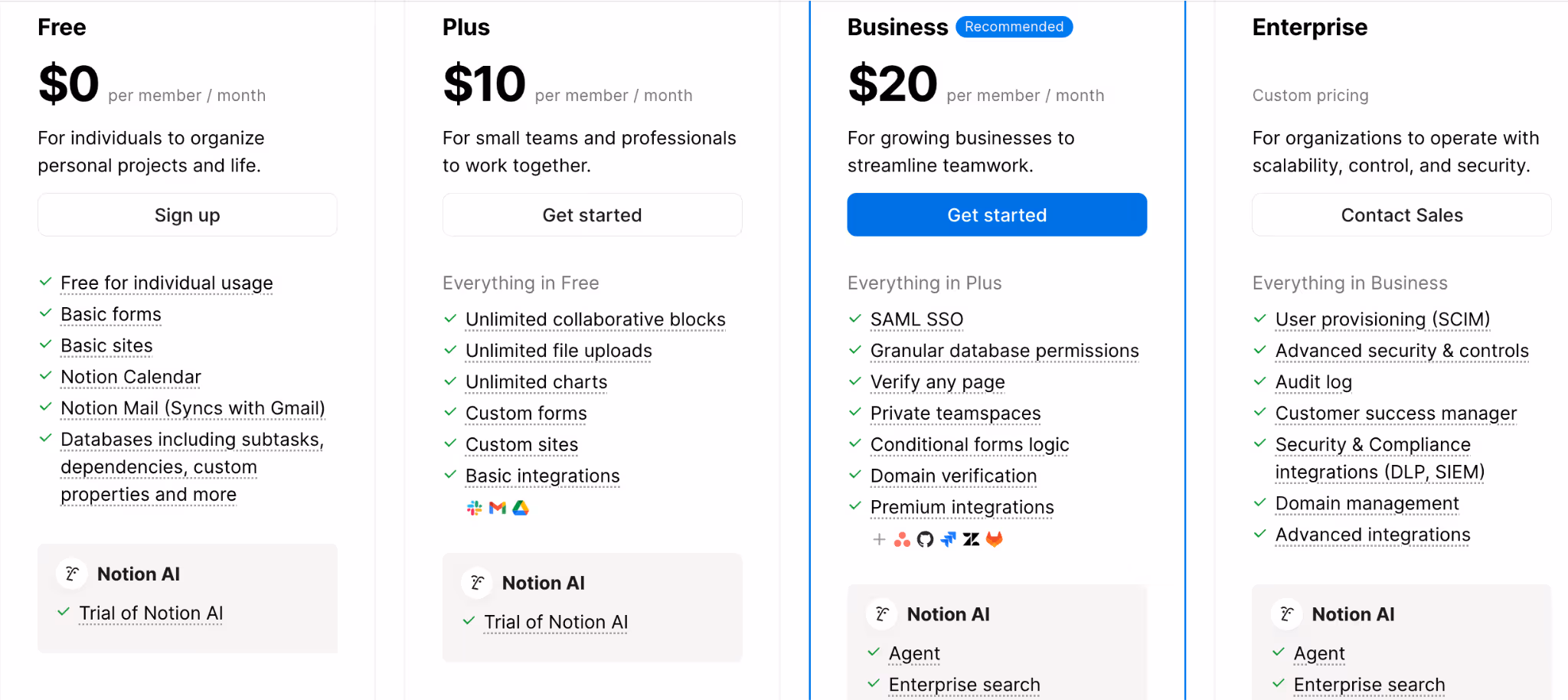Select the Notion Calendar feature link
1568x700 pixels.
pos(130,377)
